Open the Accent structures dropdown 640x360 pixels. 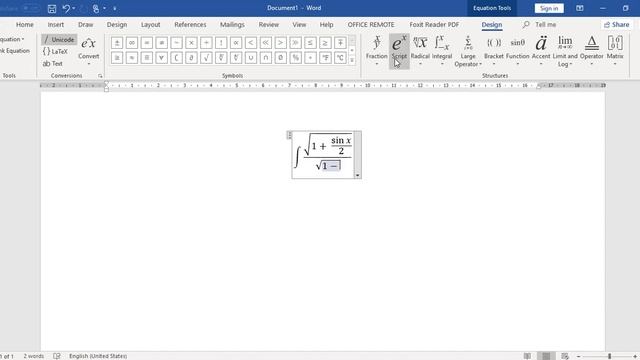(x=541, y=51)
